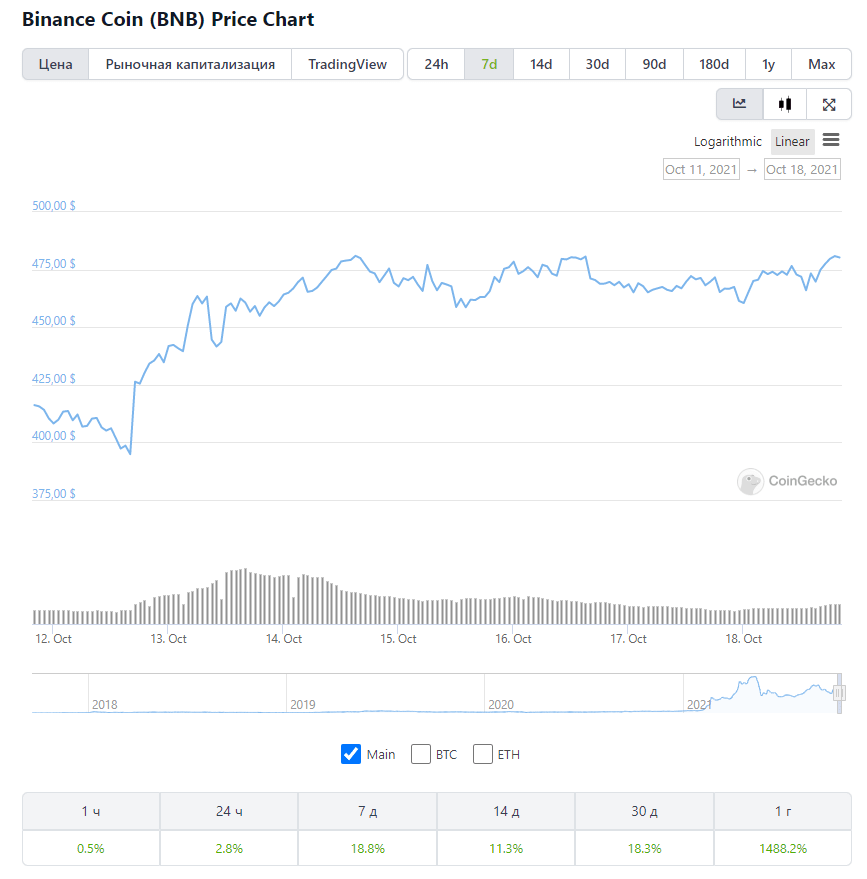The height and width of the screenshot is (879, 867).
Task: Open the chart hamburger export menu
Action: 831,140
